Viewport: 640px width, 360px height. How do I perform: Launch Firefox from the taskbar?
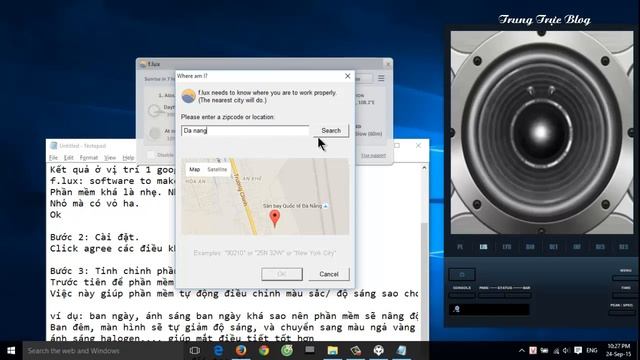(x=241, y=351)
